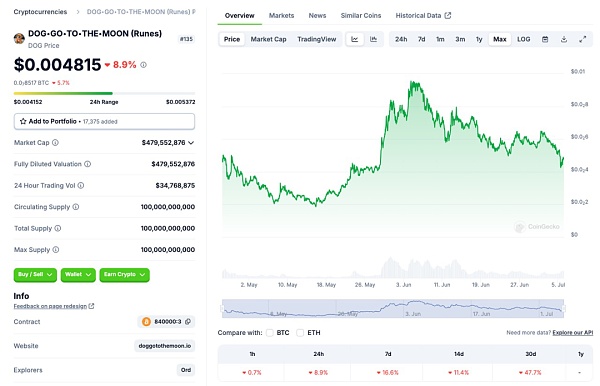600x386 pixels.
Task: Switch to the Markets tab
Action: [281, 16]
